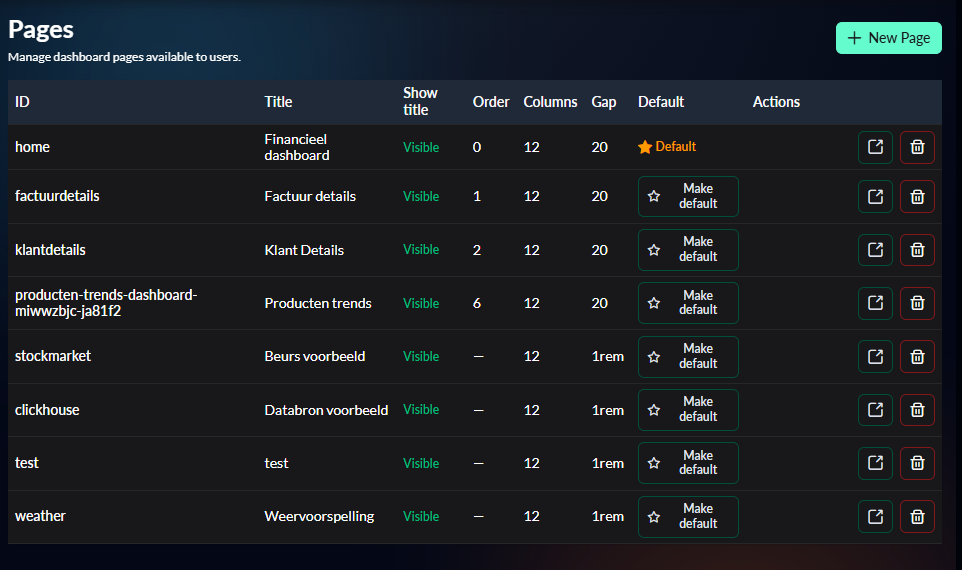Click the Title column header

click(278, 102)
